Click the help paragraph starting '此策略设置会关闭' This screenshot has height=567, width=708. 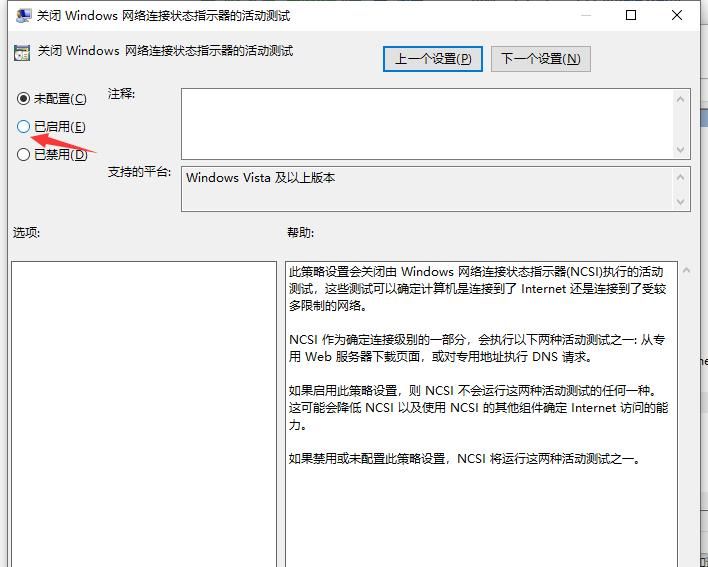(477, 288)
